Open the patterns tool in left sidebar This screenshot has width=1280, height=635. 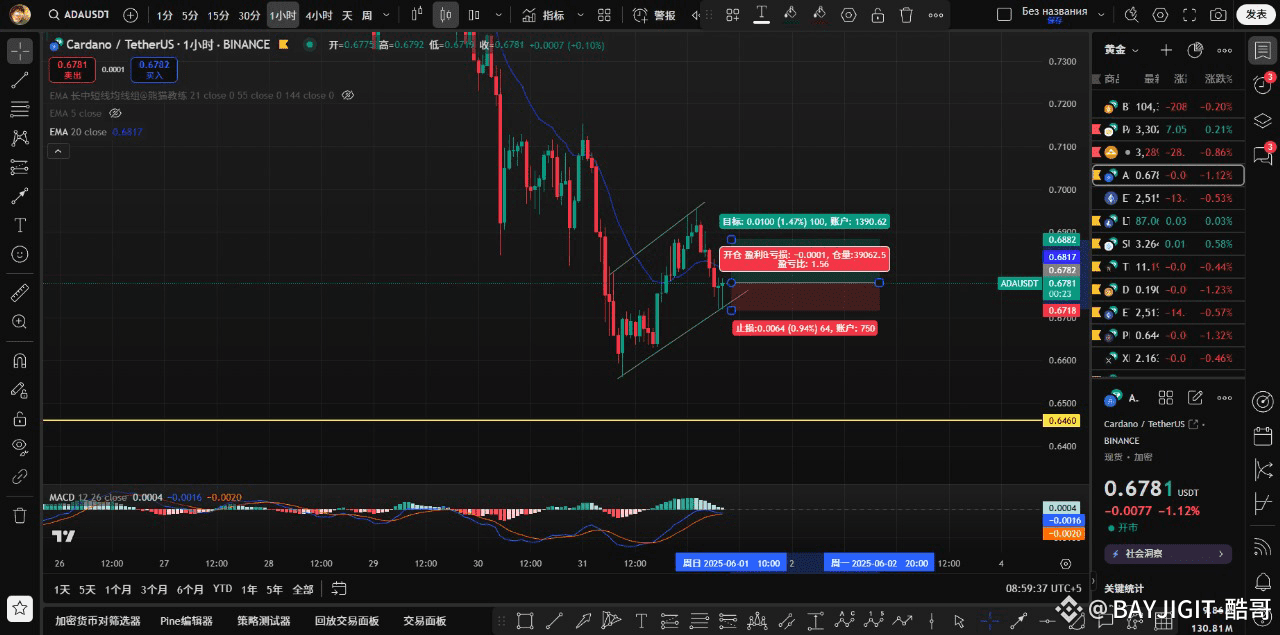(x=20, y=138)
